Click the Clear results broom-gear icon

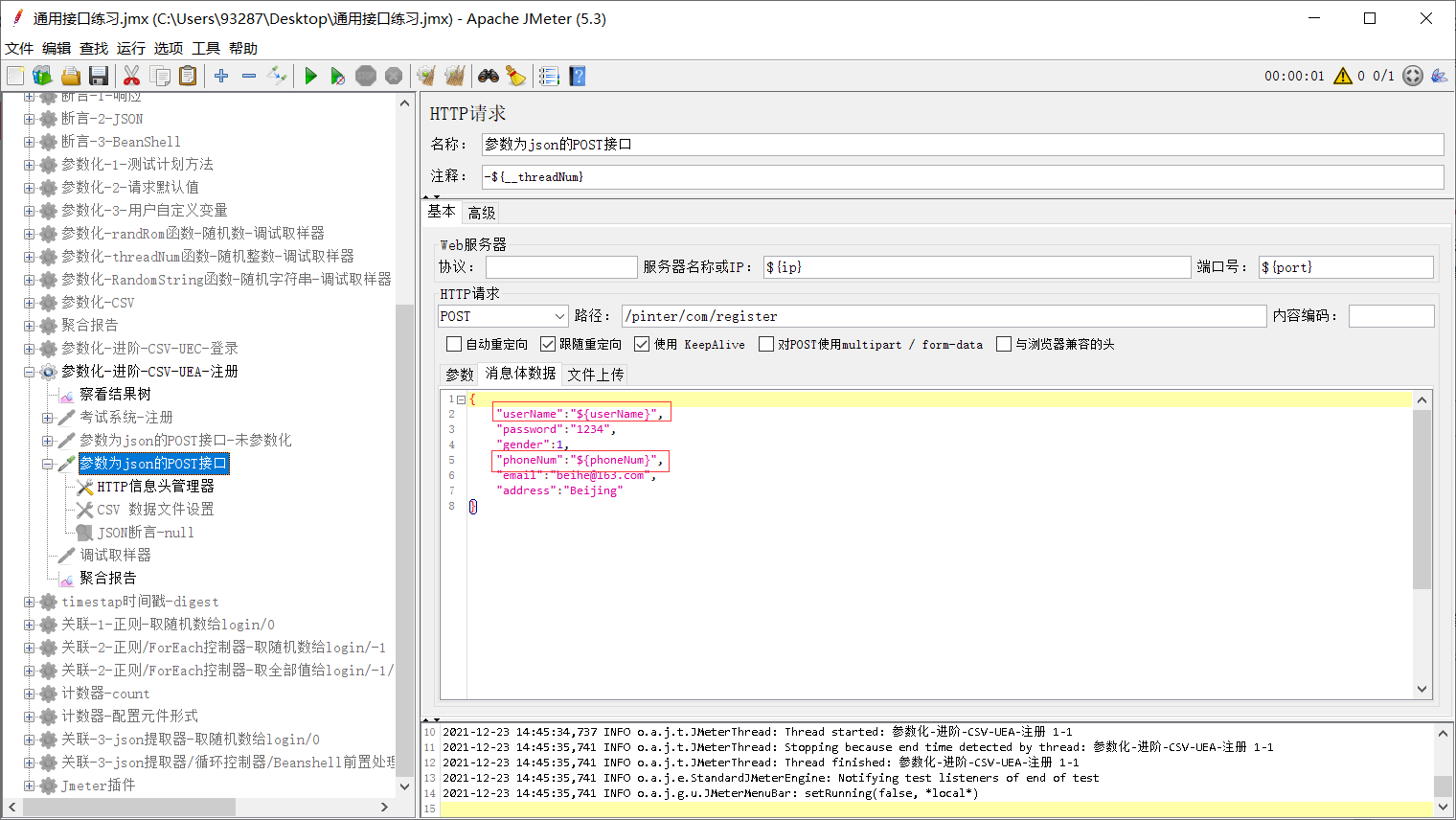pos(426,76)
